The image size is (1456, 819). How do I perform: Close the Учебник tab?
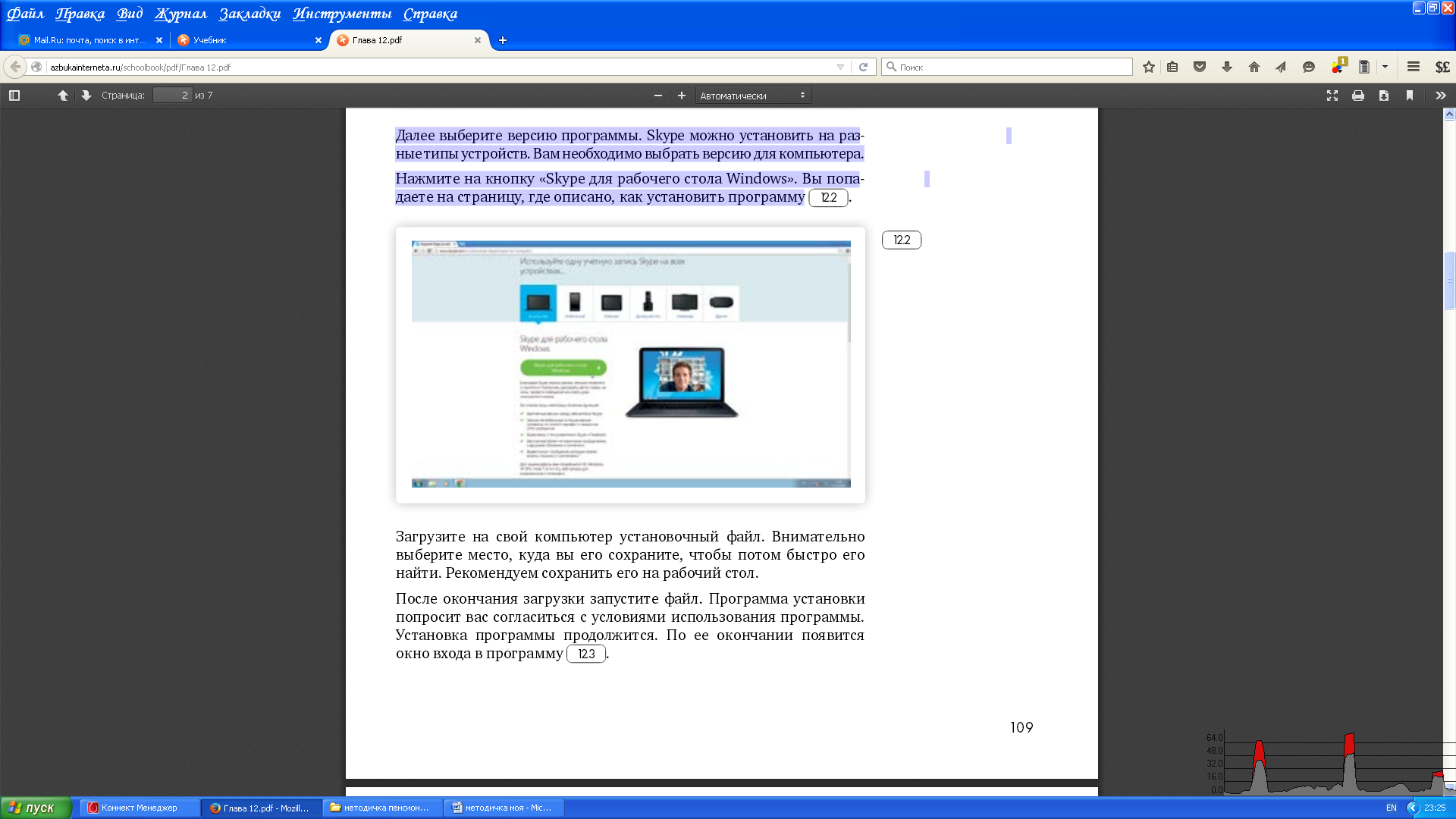click(x=318, y=40)
